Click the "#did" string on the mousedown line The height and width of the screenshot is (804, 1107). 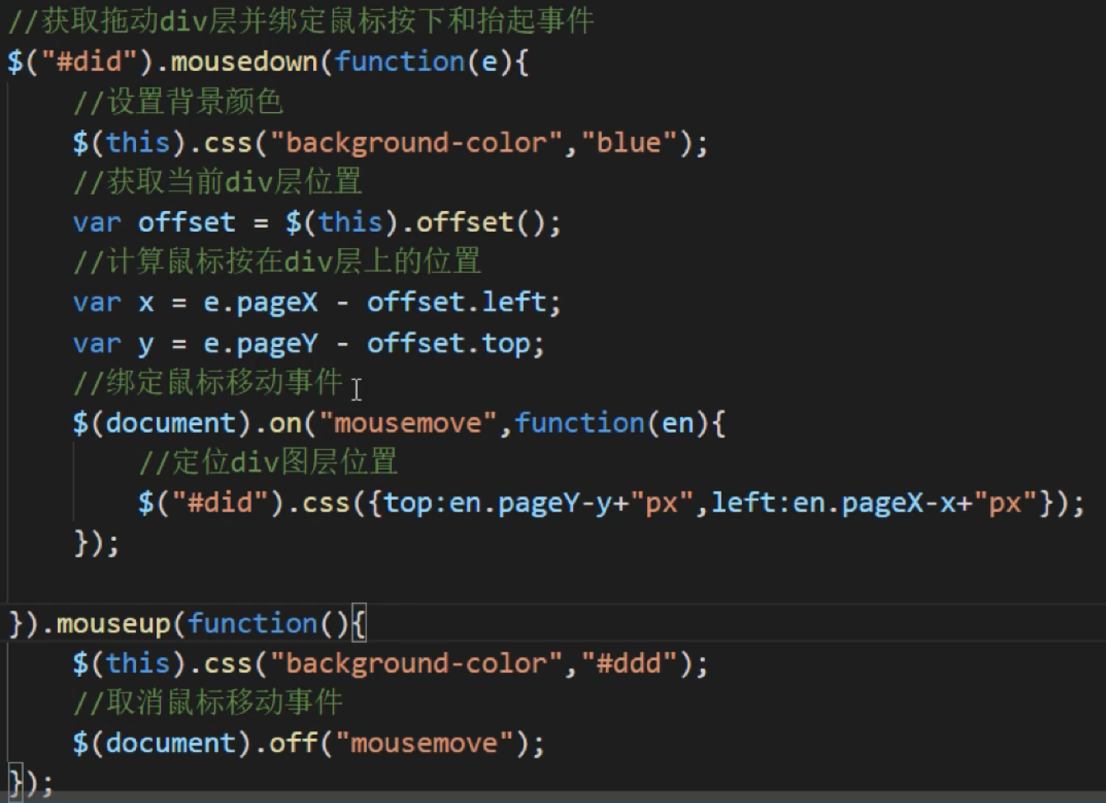click(89, 62)
